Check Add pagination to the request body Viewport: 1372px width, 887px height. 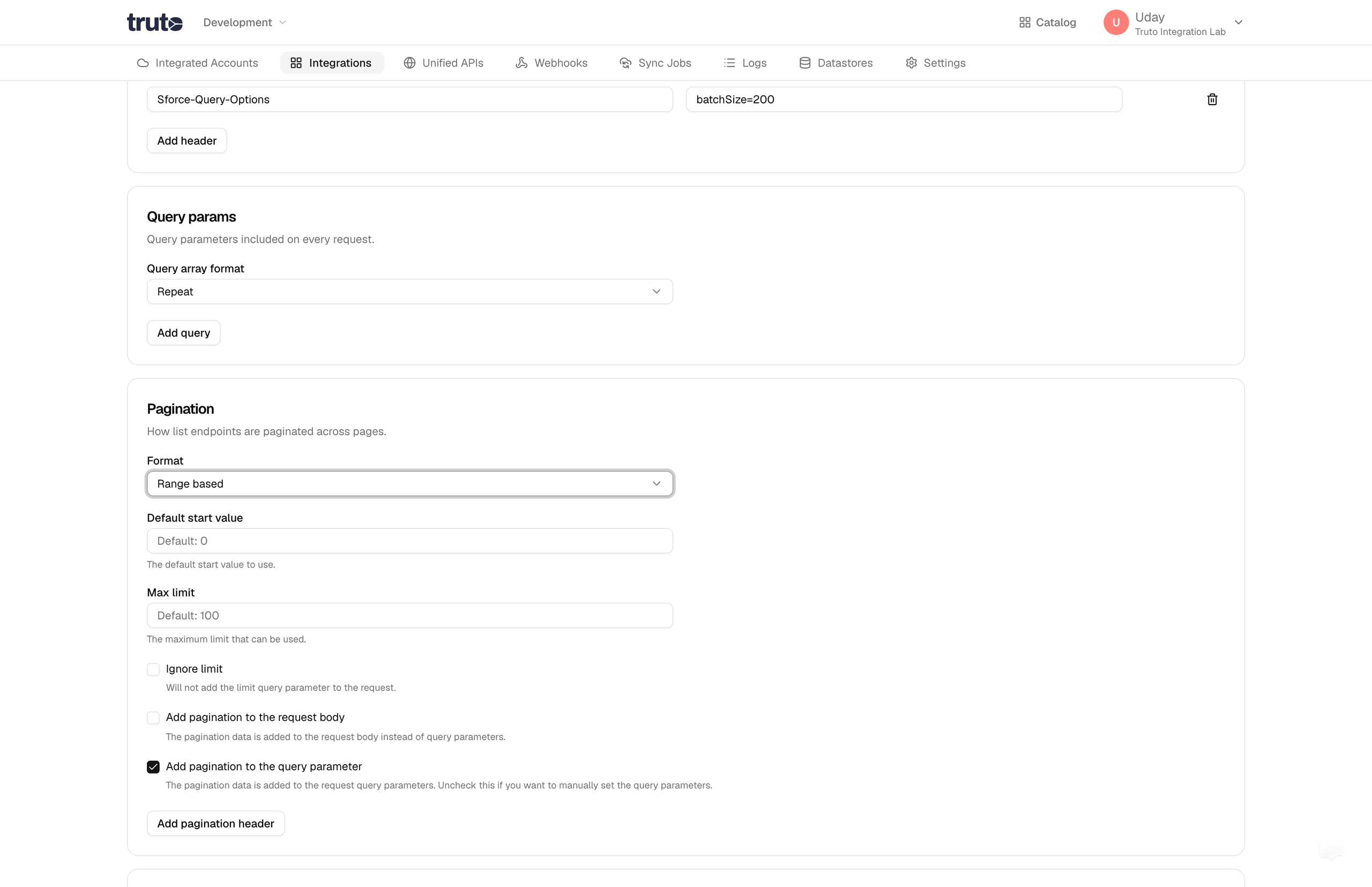coord(153,718)
